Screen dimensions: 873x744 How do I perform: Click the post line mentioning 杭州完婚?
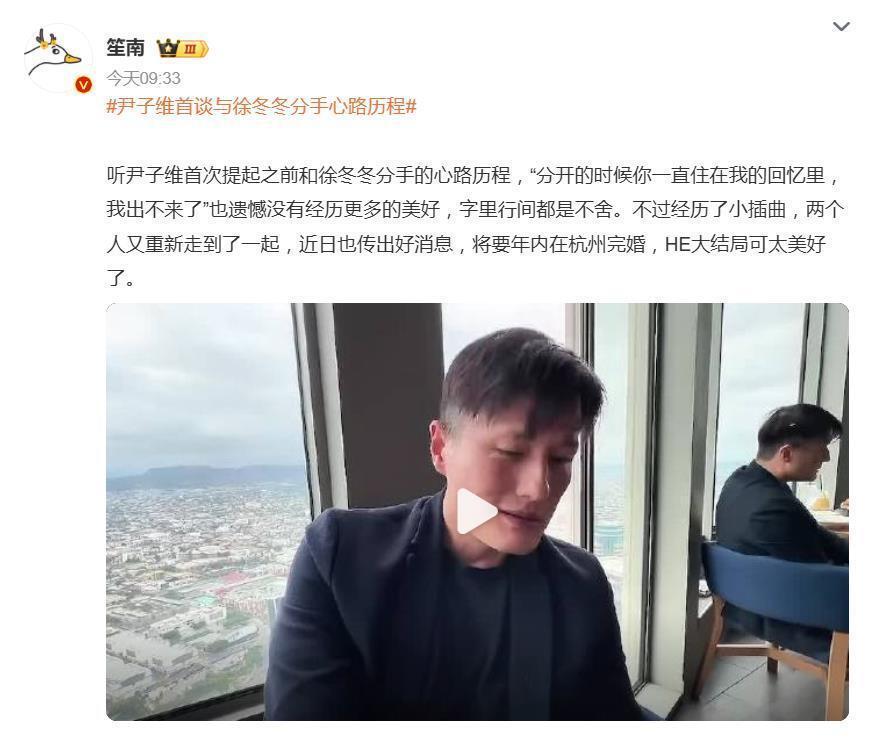pos(466,244)
